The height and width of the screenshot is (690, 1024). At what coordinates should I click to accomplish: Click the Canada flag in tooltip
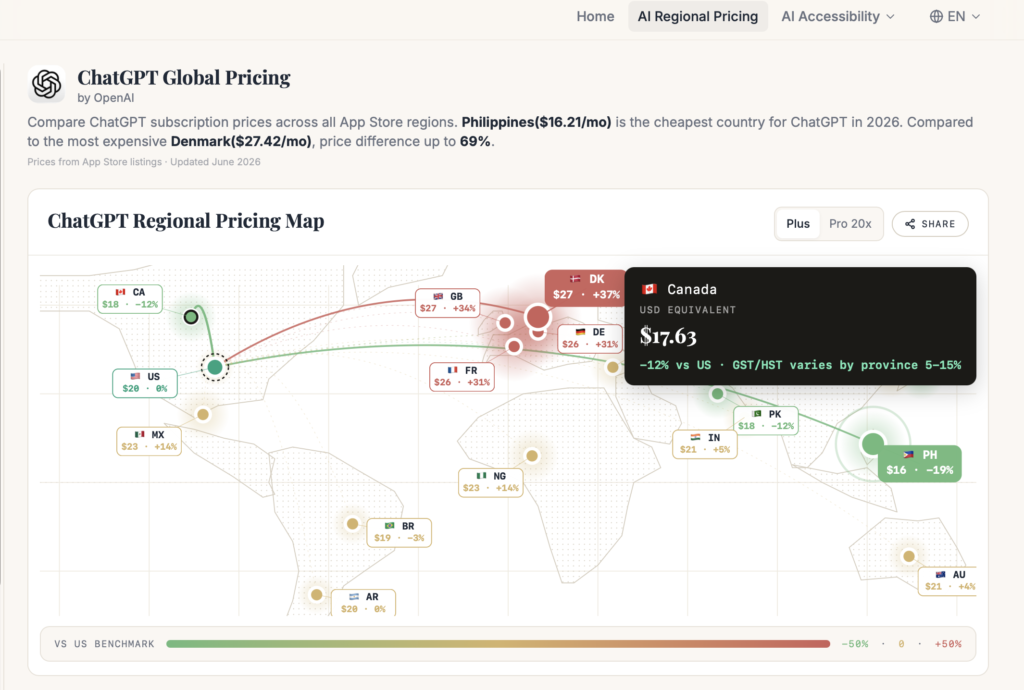click(x=648, y=289)
